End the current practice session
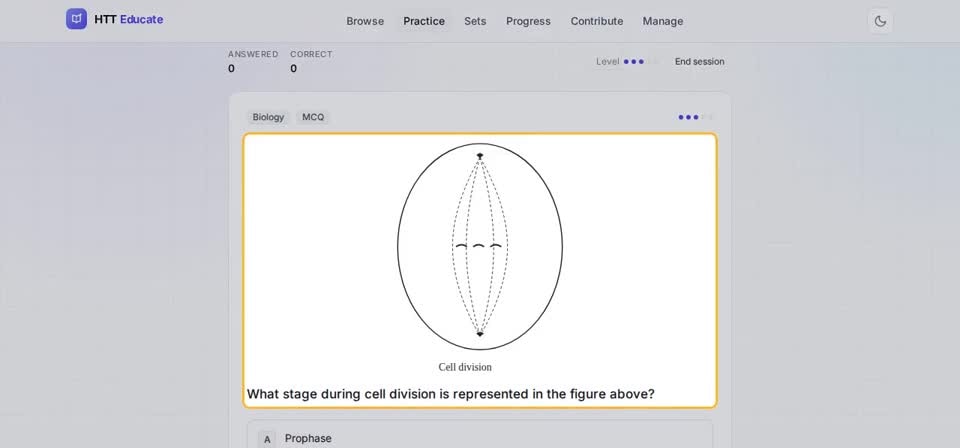Viewport: 960px width, 448px height. pos(699,62)
